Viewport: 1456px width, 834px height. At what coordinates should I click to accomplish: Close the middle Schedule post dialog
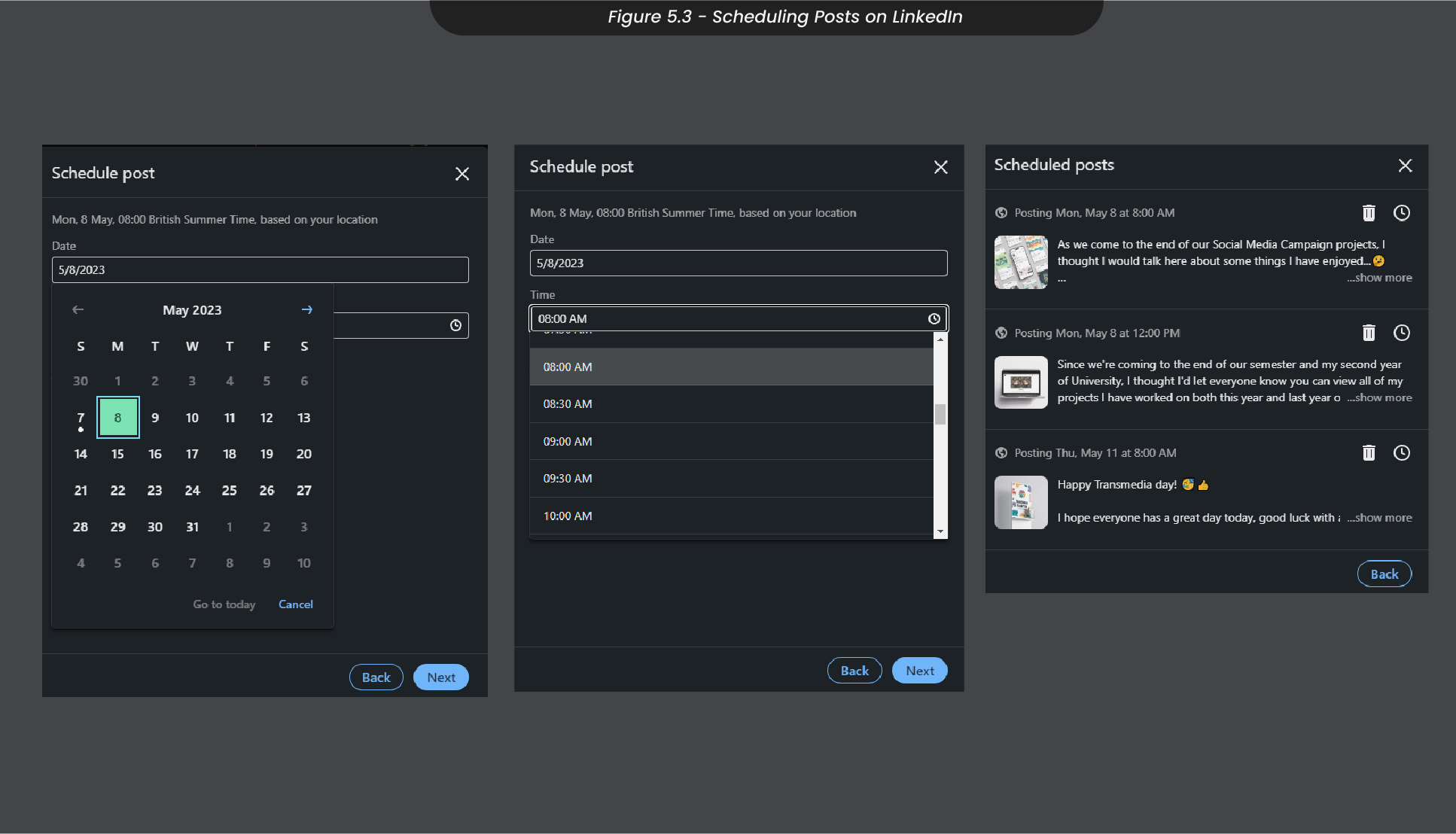pos(940,167)
